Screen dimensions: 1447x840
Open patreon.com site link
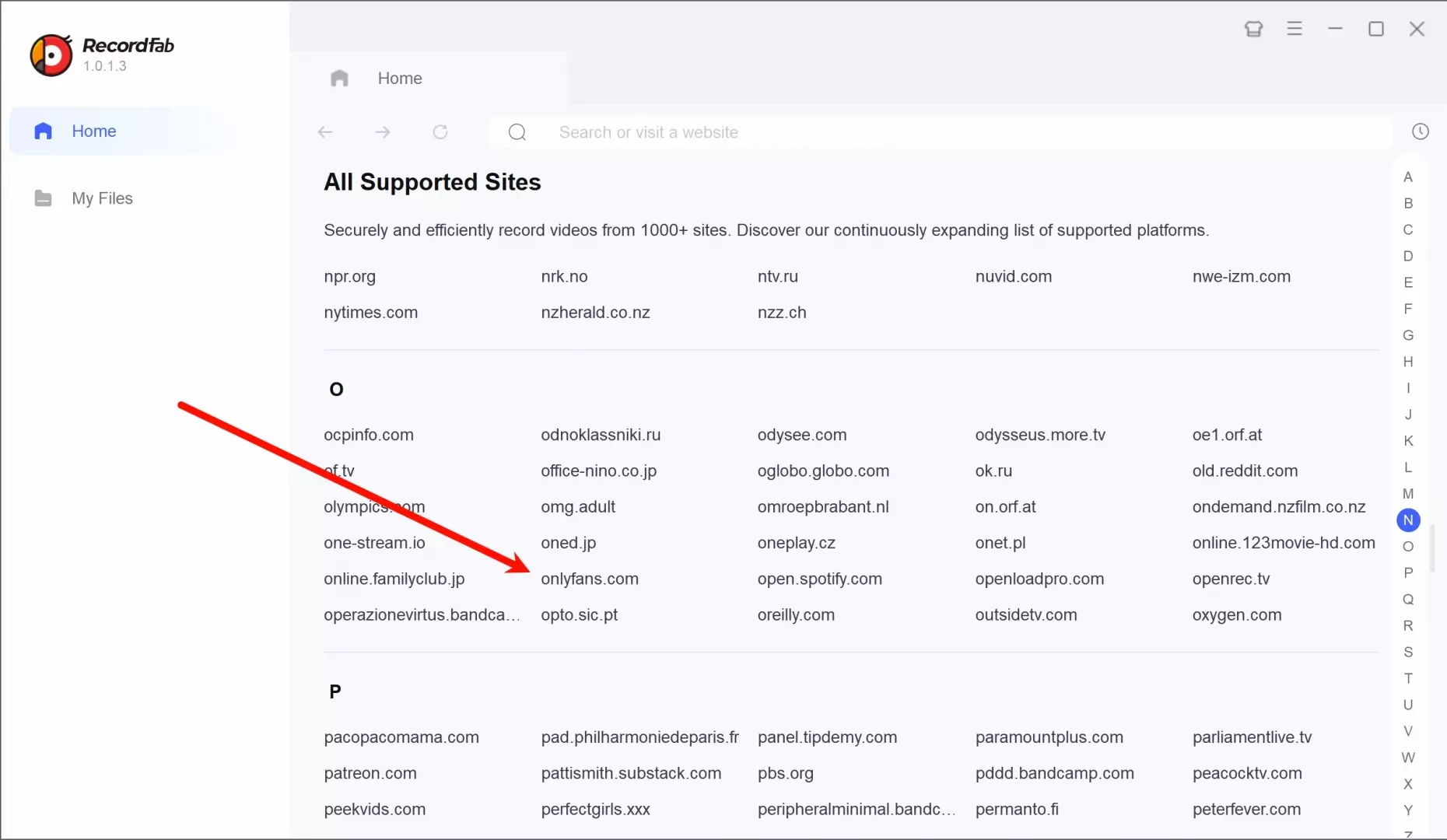pyautogui.click(x=370, y=774)
